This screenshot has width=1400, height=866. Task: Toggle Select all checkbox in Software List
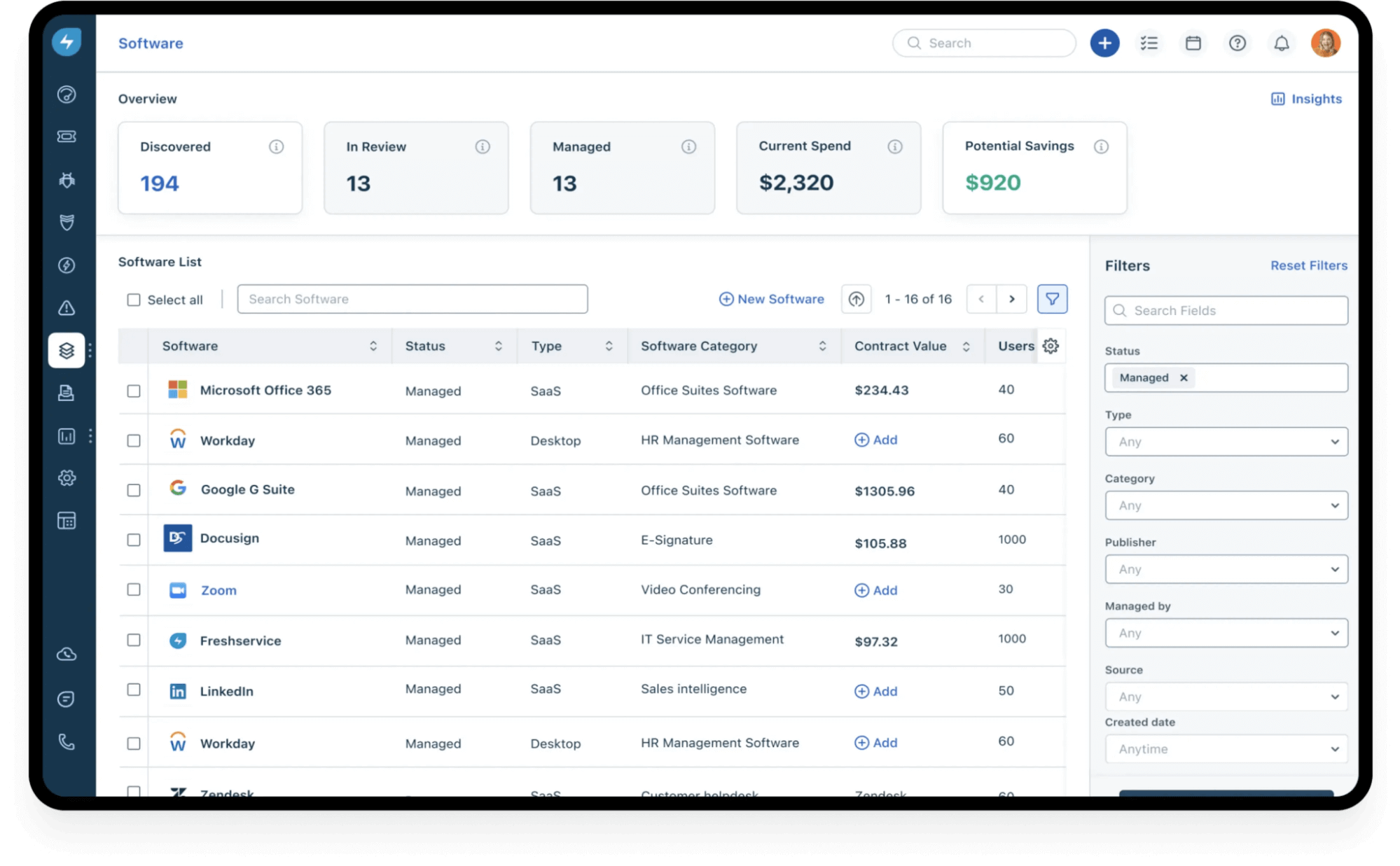(x=133, y=299)
